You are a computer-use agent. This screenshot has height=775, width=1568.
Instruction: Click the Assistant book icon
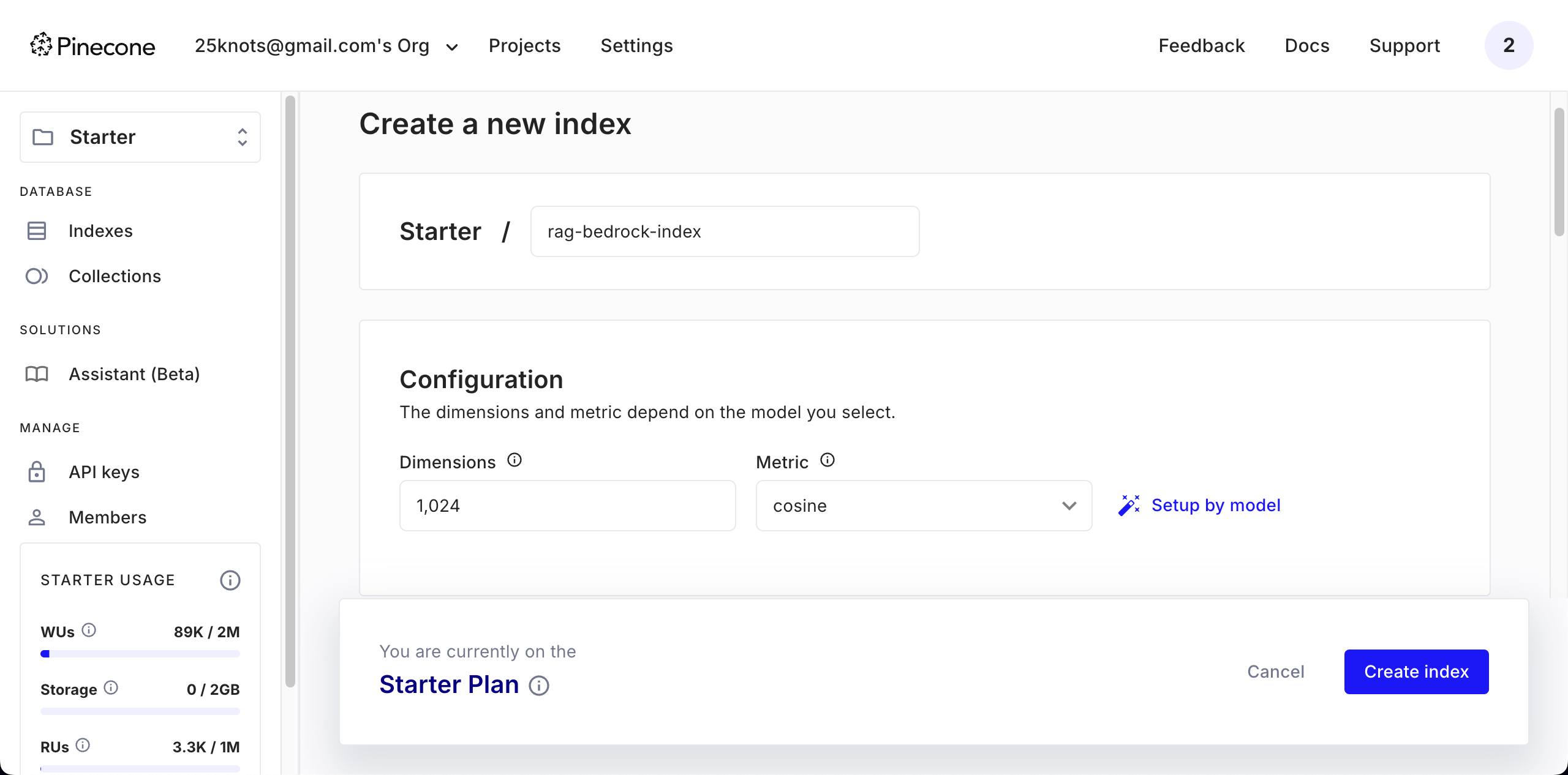(x=37, y=374)
